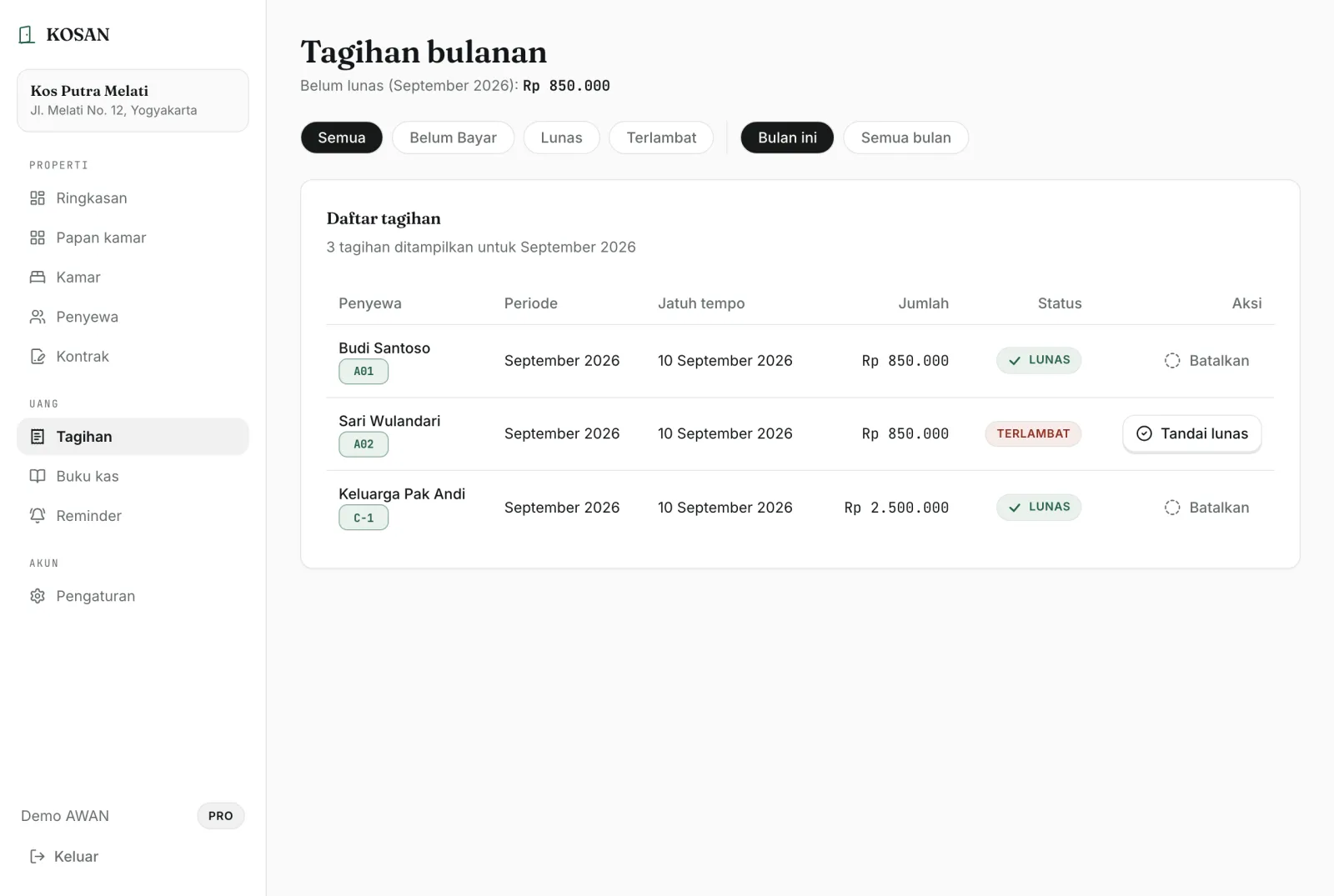Click tenant name Sari Wulandari
This screenshot has width=1334, height=896.
389,421
